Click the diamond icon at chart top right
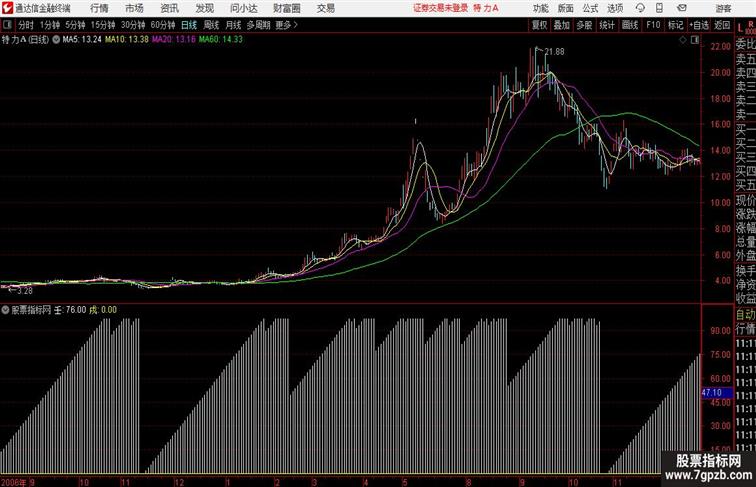The height and width of the screenshot is (487, 756). coord(683,40)
